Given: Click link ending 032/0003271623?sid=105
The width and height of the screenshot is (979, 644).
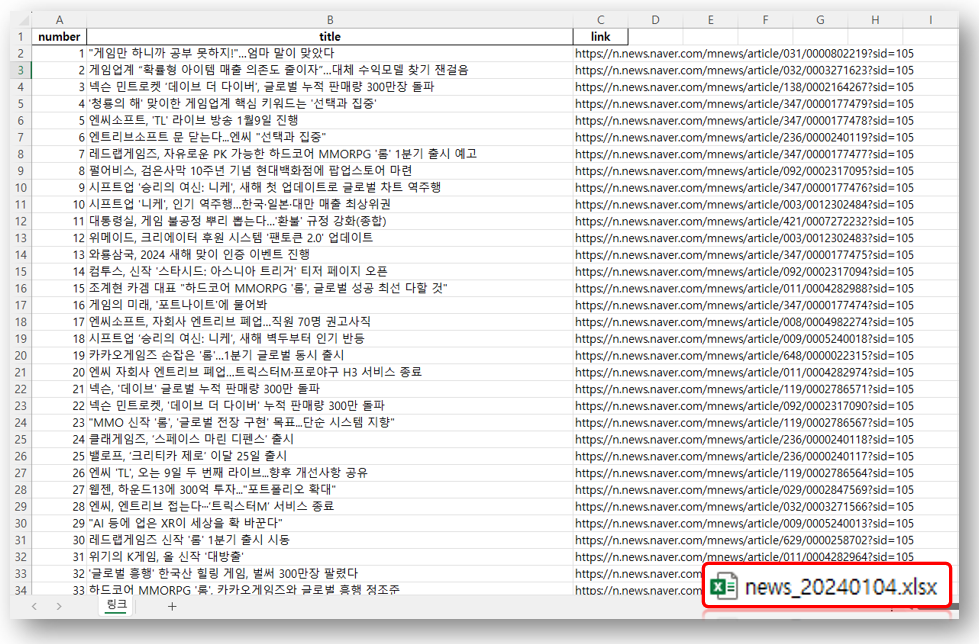Looking at the screenshot, I should [x=744, y=71].
